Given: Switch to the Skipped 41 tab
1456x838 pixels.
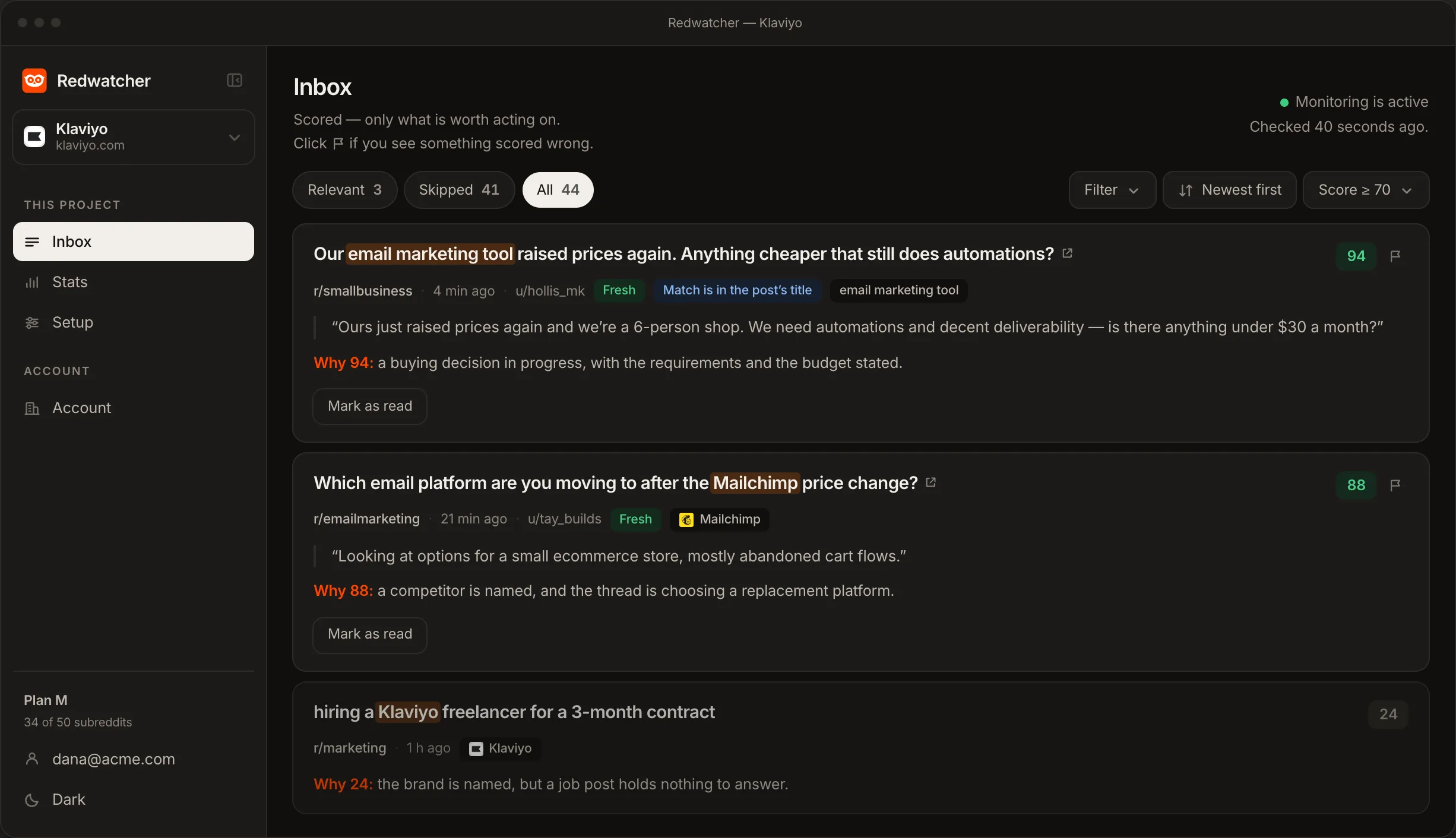Looking at the screenshot, I should 459,190.
